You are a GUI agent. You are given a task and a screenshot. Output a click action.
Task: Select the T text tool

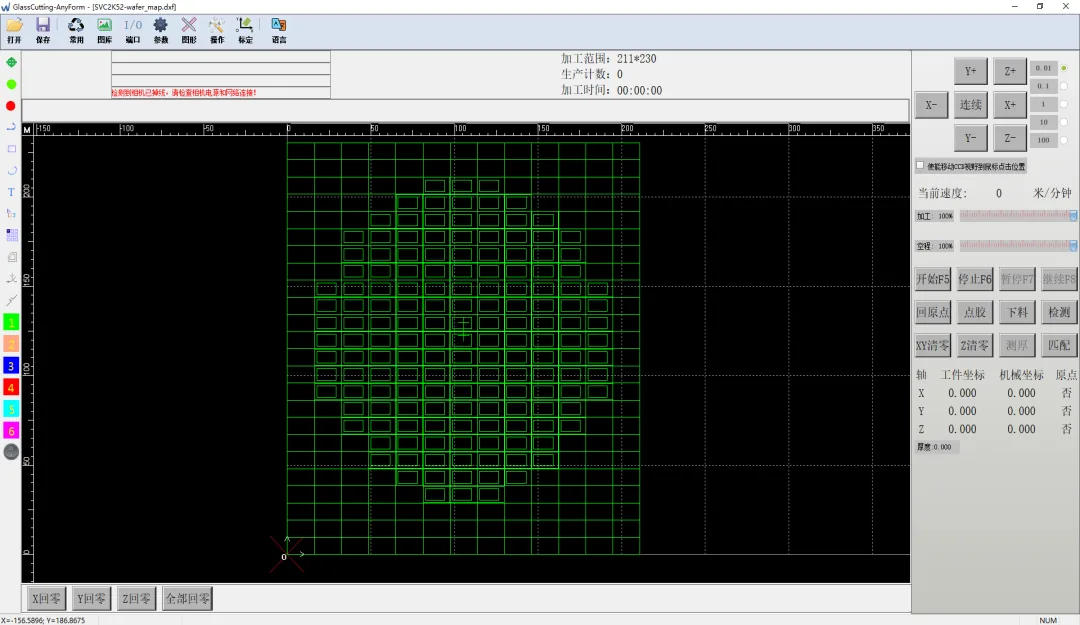click(x=11, y=192)
